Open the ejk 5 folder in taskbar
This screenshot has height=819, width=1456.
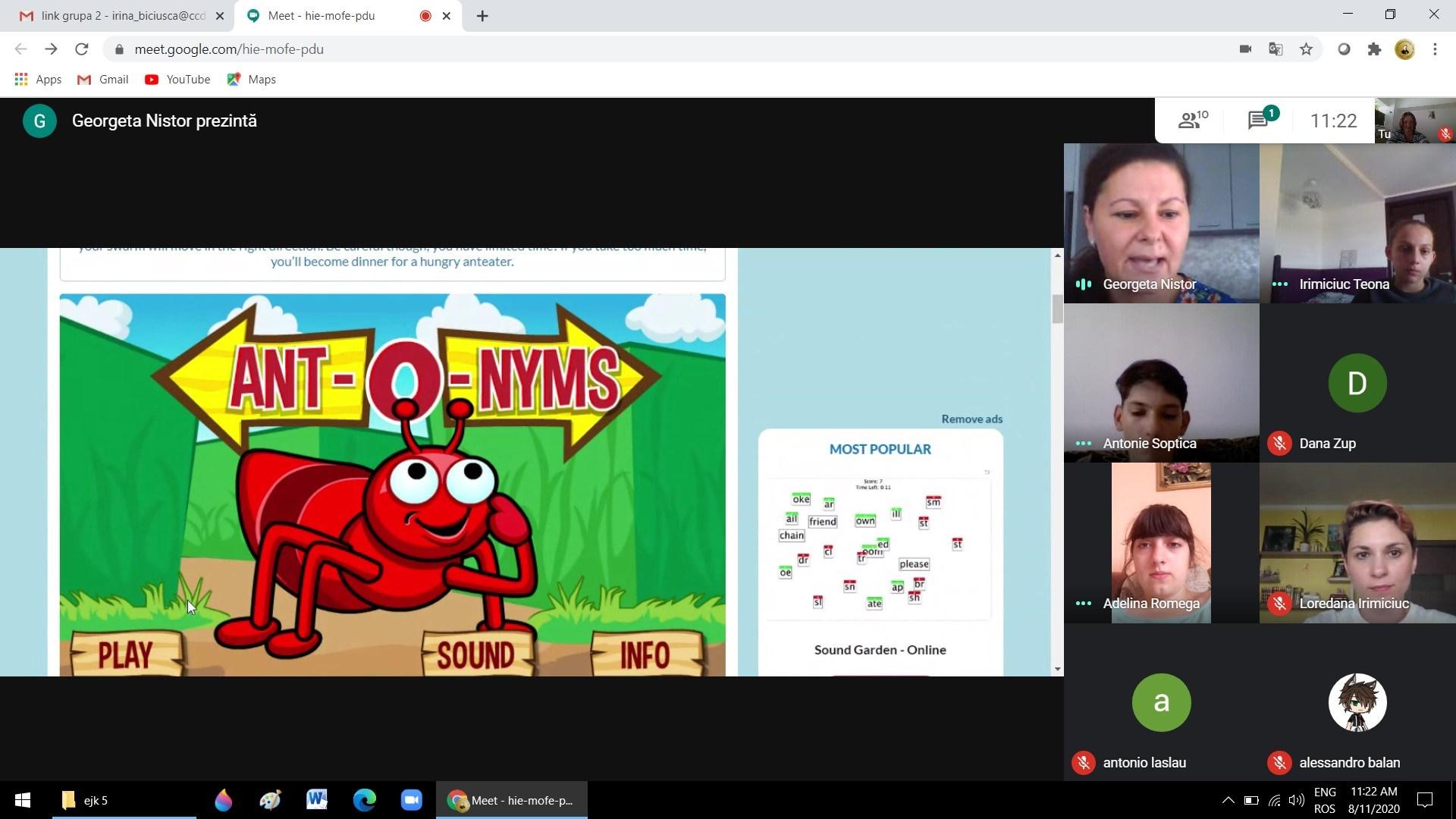click(124, 800)
